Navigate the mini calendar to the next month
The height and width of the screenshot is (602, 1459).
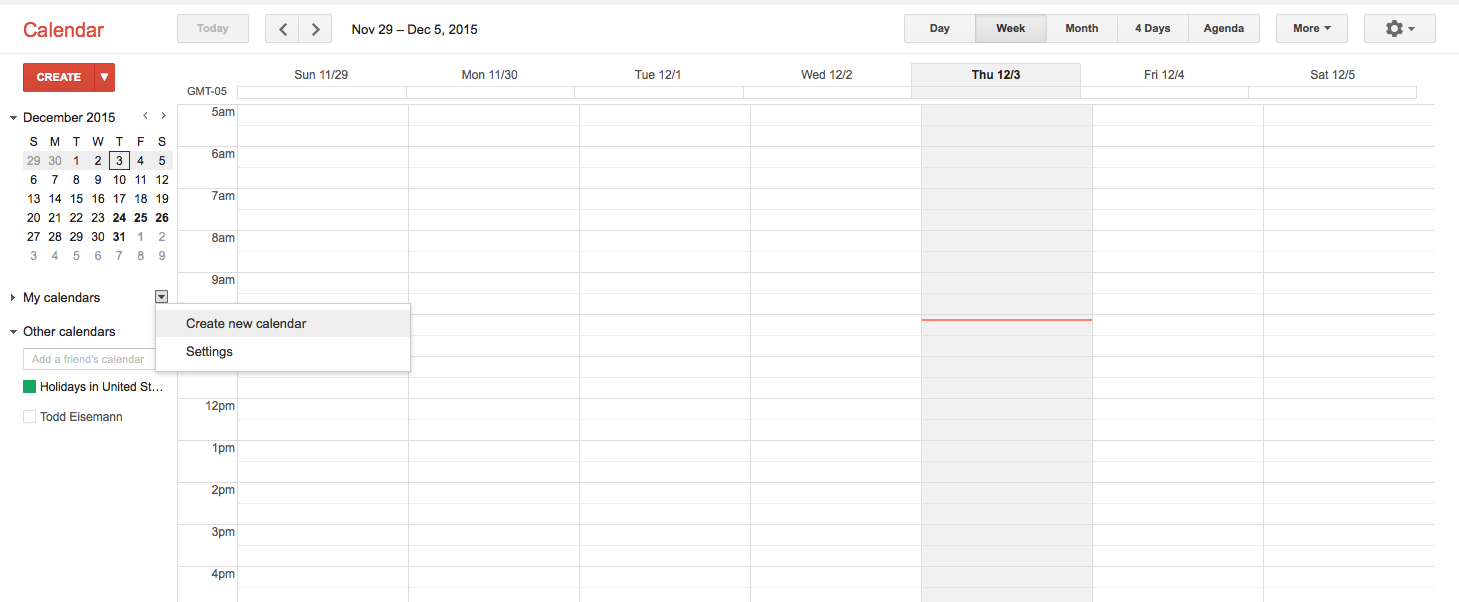coord(163,116)
